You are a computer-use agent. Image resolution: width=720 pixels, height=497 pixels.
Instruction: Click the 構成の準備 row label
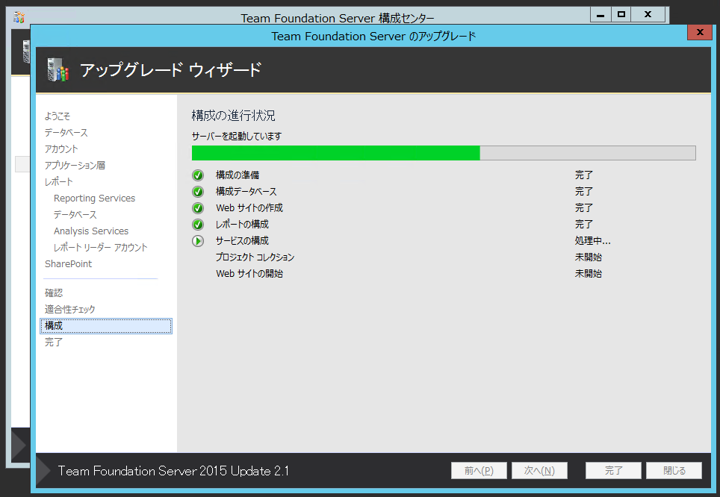click(237, 175)
